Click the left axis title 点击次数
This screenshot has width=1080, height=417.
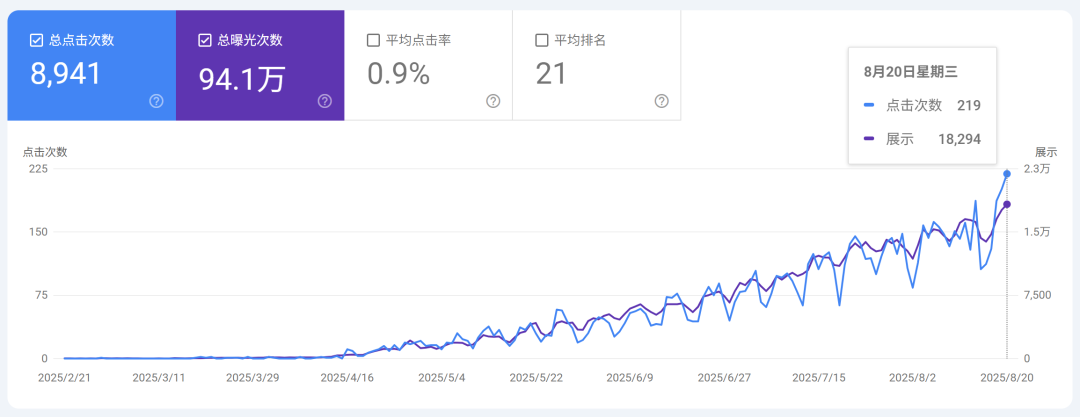[x=45, y=152]
